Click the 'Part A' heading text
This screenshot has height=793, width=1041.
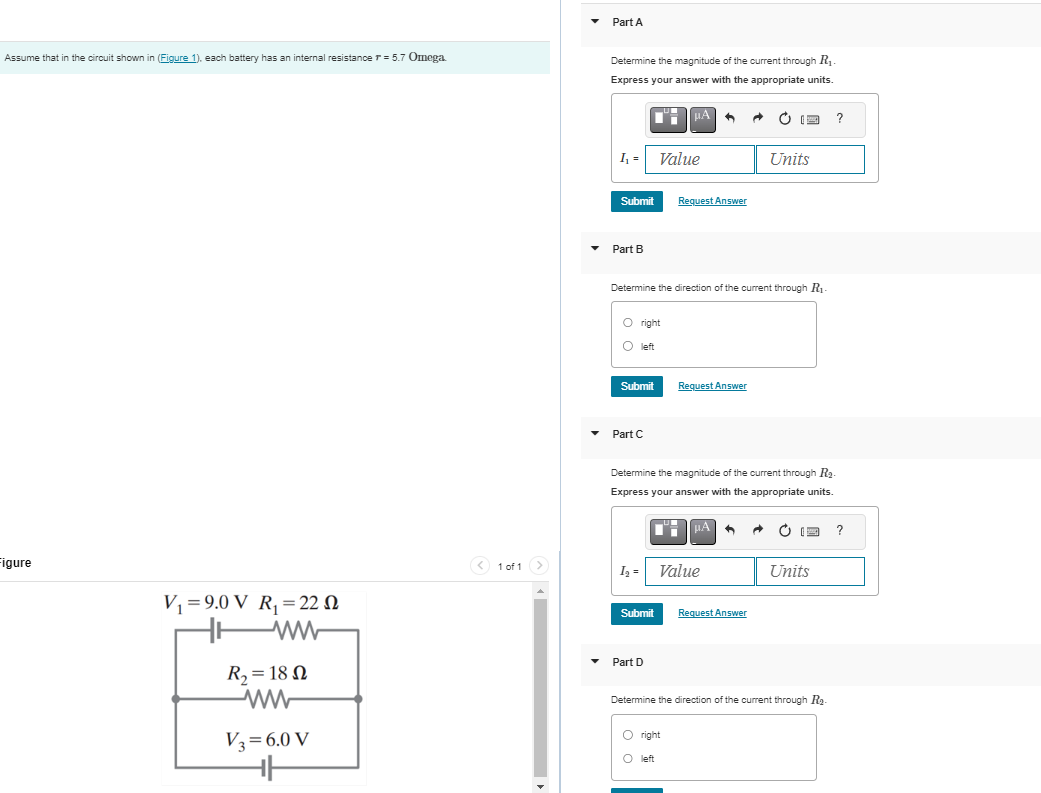click(x=627, y=22)
